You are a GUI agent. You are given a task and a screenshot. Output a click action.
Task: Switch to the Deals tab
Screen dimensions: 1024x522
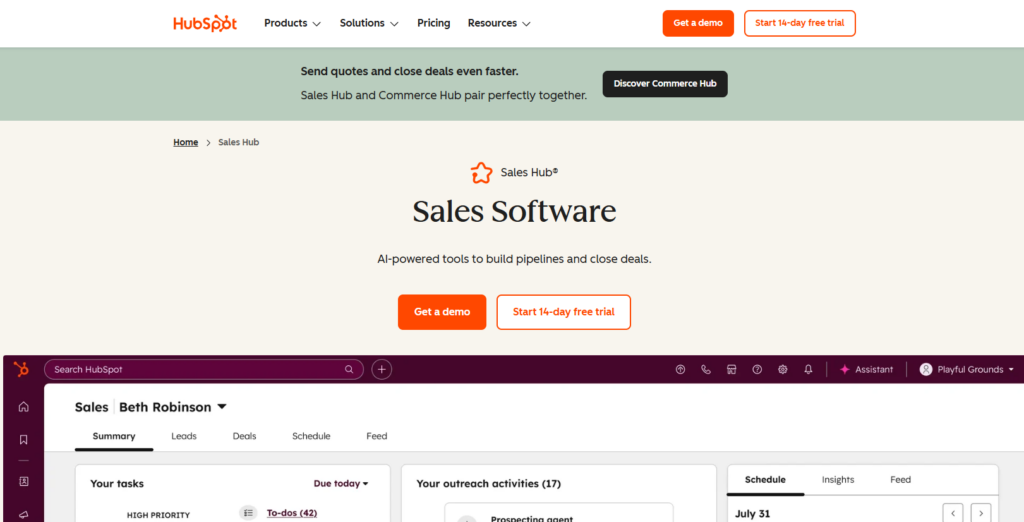click(x=244, y=436)
